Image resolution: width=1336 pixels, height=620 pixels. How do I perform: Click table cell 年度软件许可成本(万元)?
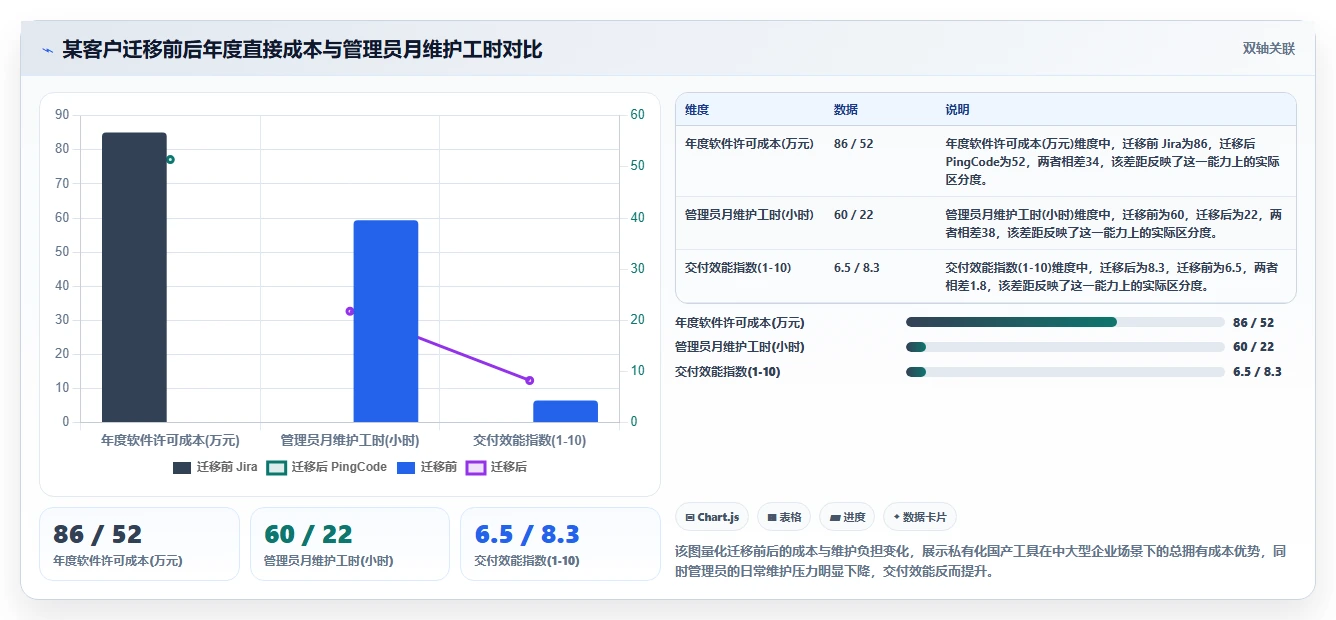[749, 144]
